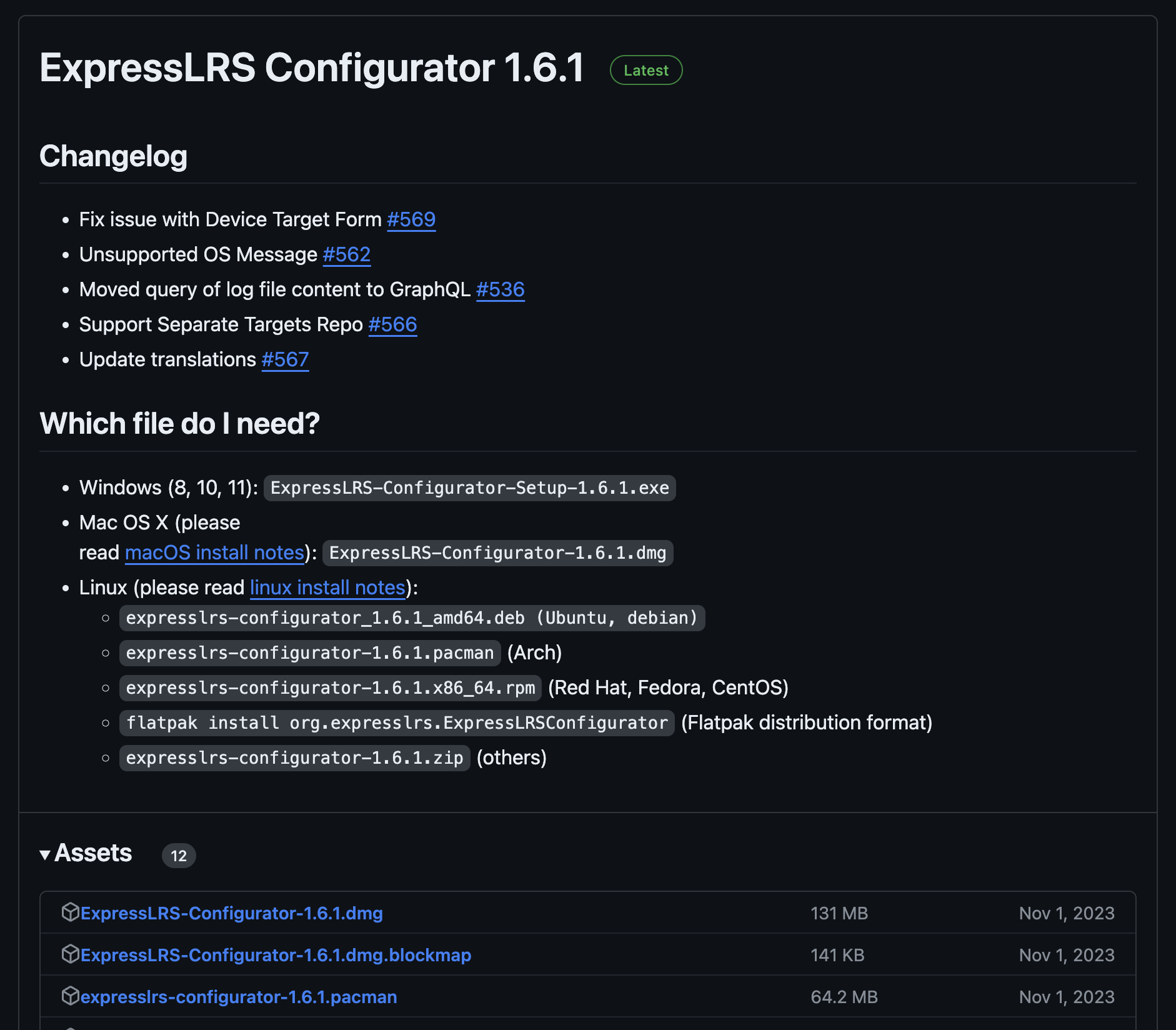Image resolution: width=1176 pixels, height=1030 pixels.
Task: Click the 'Which file do I need?' heading
Action: pos(179,424)
